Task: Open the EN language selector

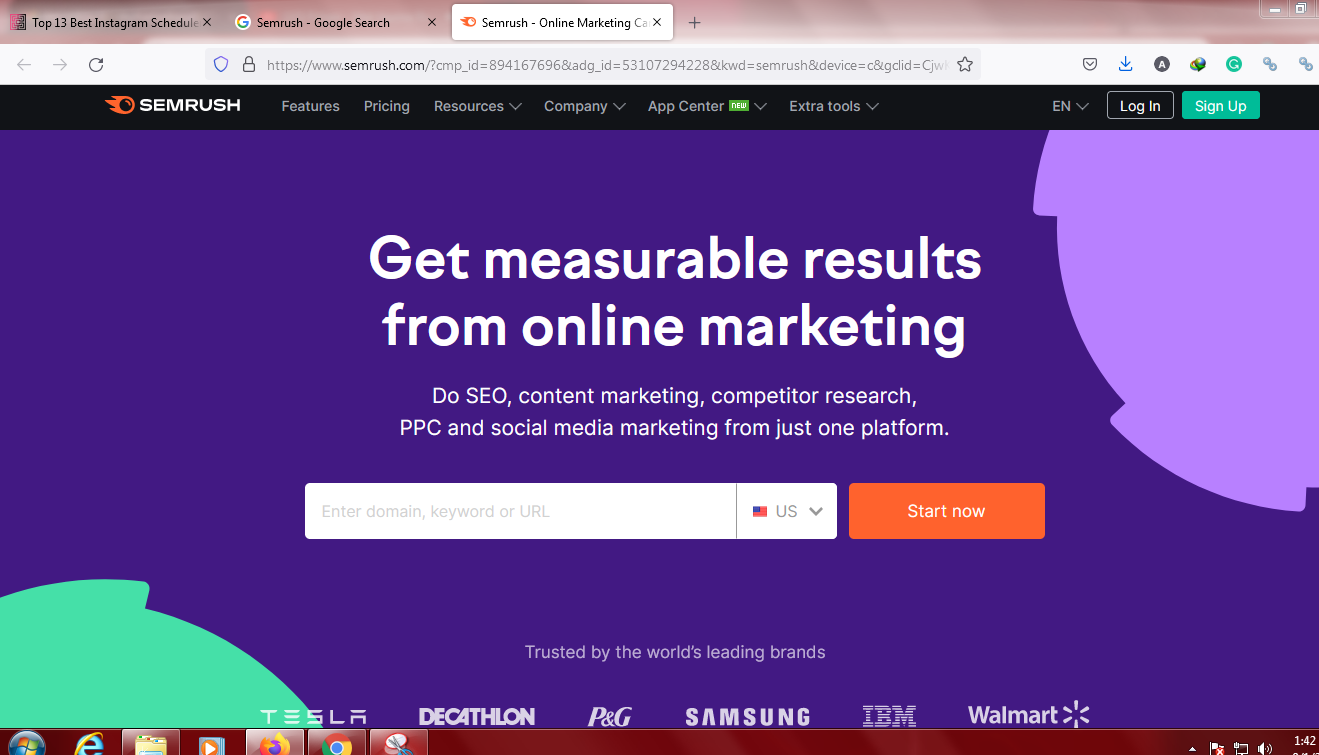Action: pyautogui.click(x=1070, y=106)
